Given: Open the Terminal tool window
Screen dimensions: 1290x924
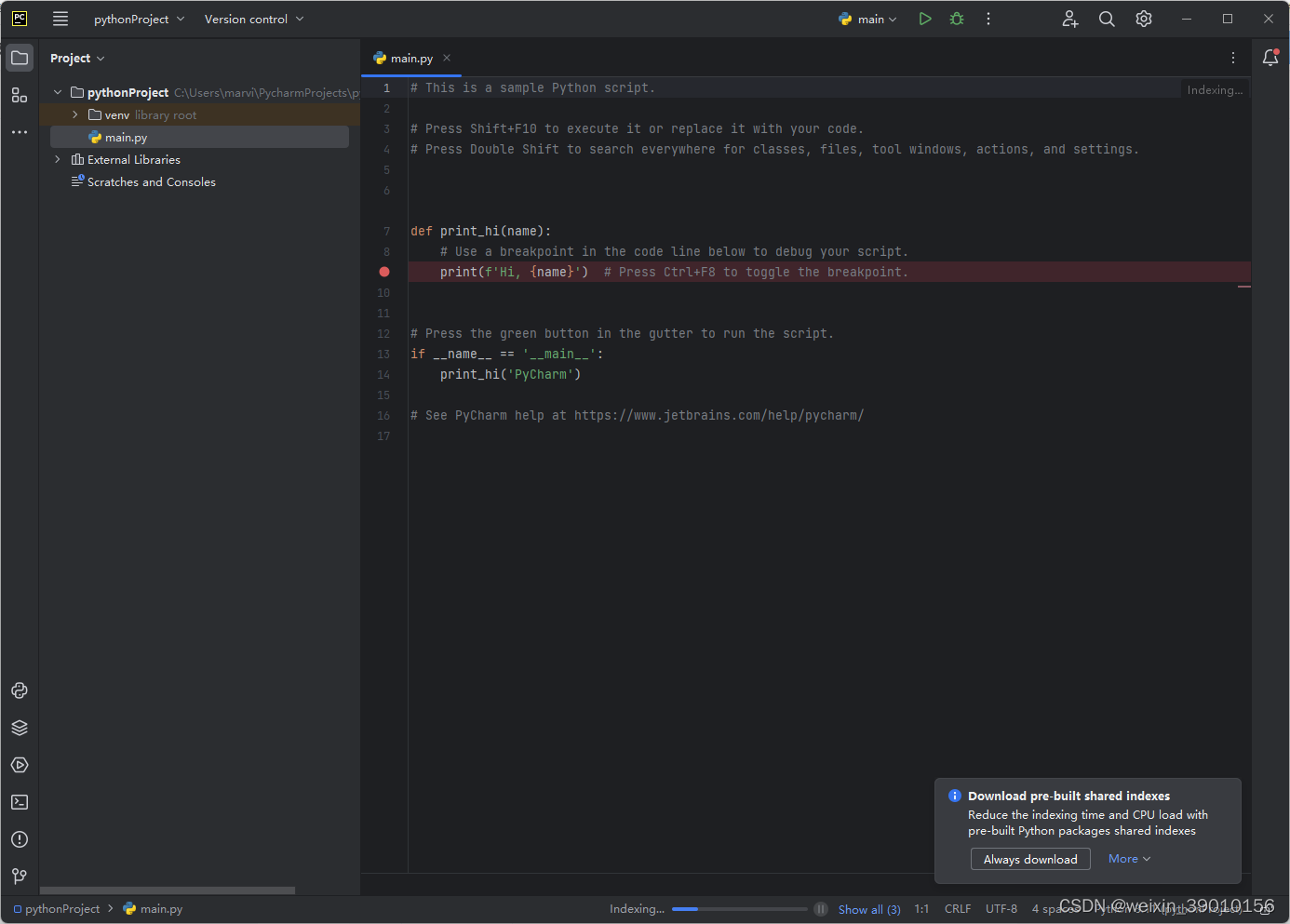Looking at the screenshot, I should [19, 802].
